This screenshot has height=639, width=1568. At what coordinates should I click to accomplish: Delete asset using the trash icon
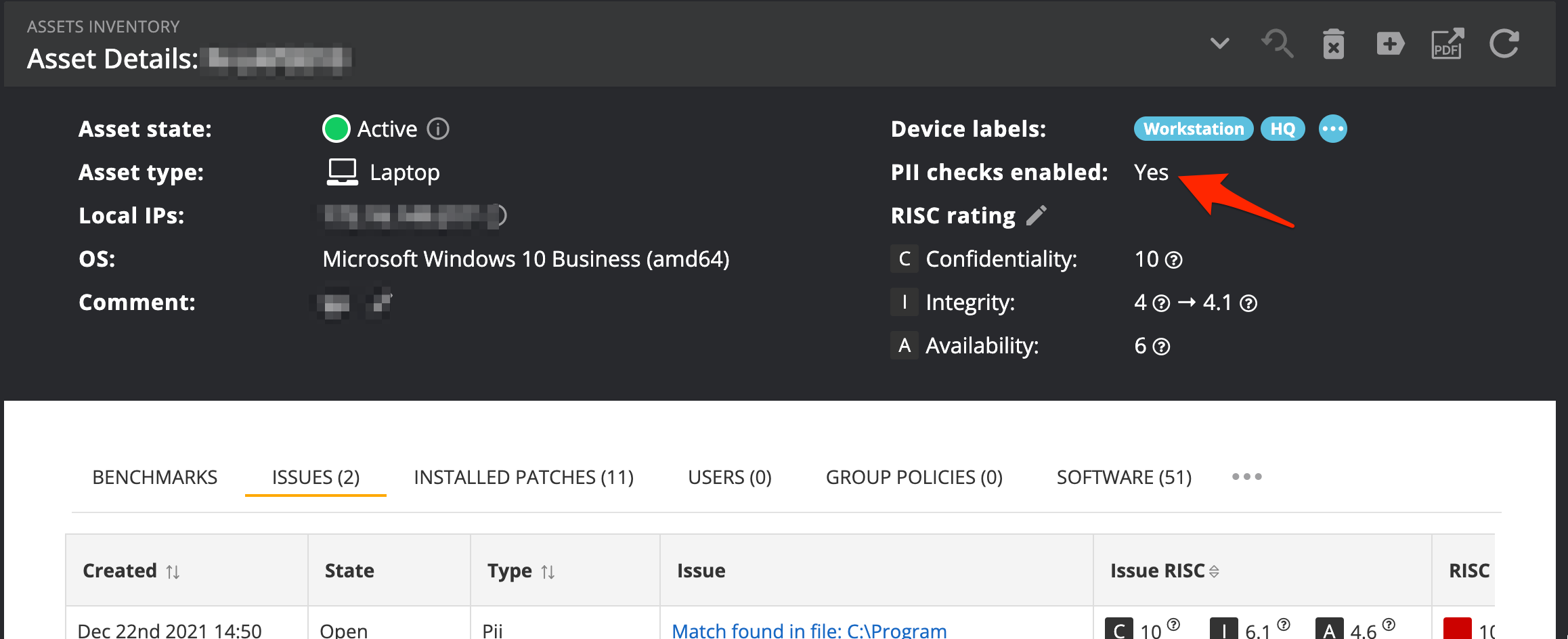point(1333,45)
